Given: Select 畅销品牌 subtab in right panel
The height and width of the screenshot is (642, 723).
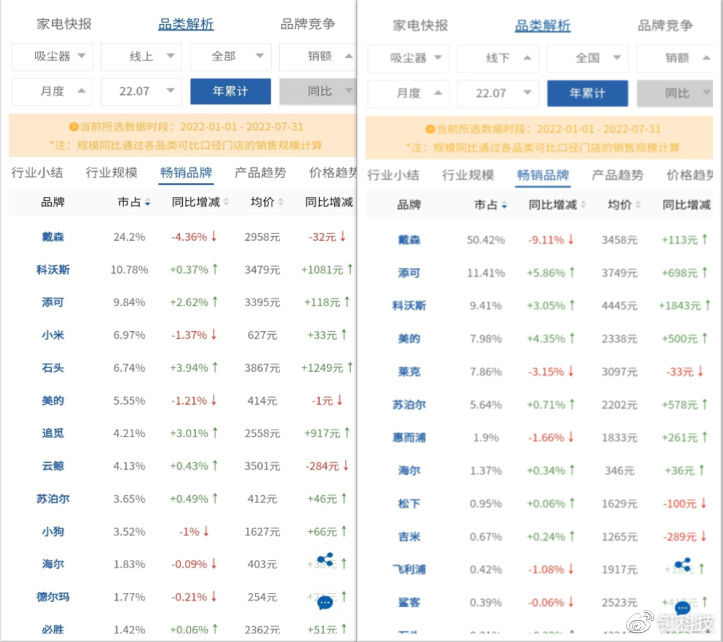Looking at the screenshot, I should pyautogui.click(x=543, y=175).
